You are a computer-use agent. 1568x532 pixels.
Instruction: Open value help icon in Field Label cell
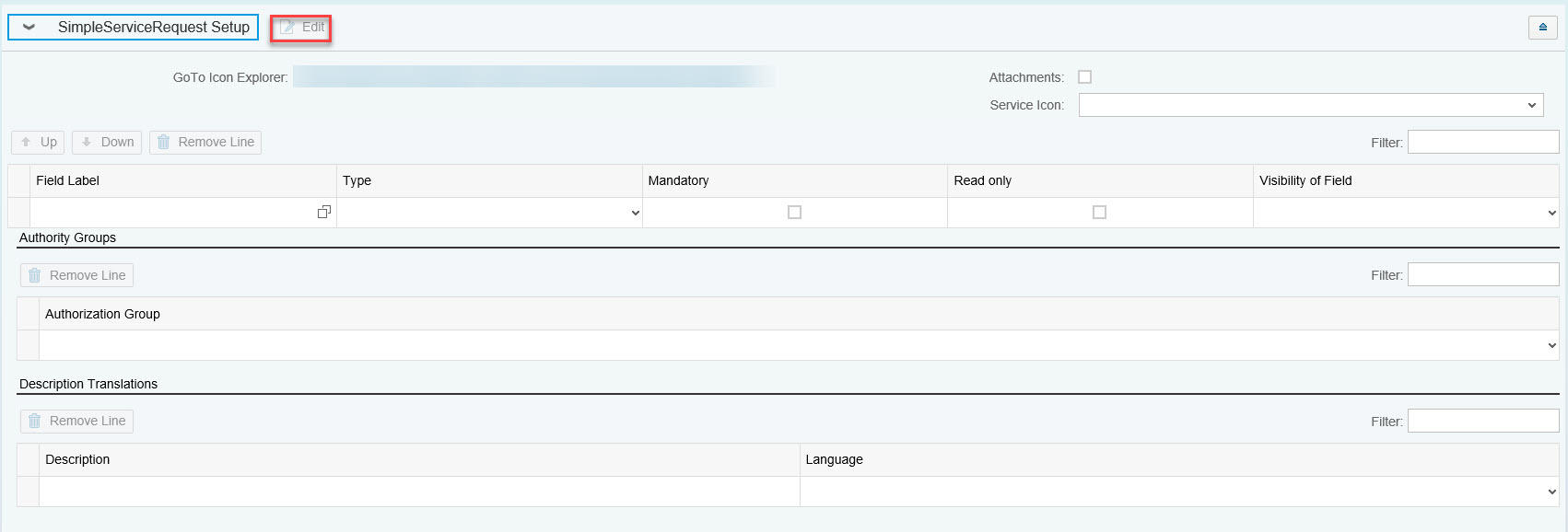tap(323, 212)
